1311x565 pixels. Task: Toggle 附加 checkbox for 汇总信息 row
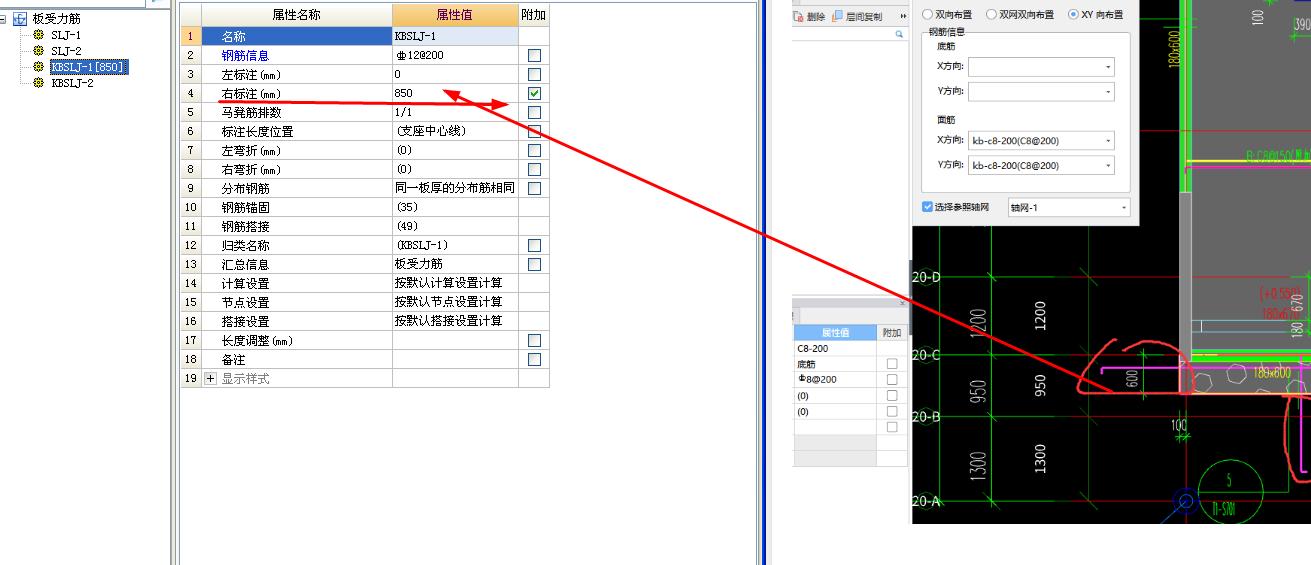tap(534, 264)
